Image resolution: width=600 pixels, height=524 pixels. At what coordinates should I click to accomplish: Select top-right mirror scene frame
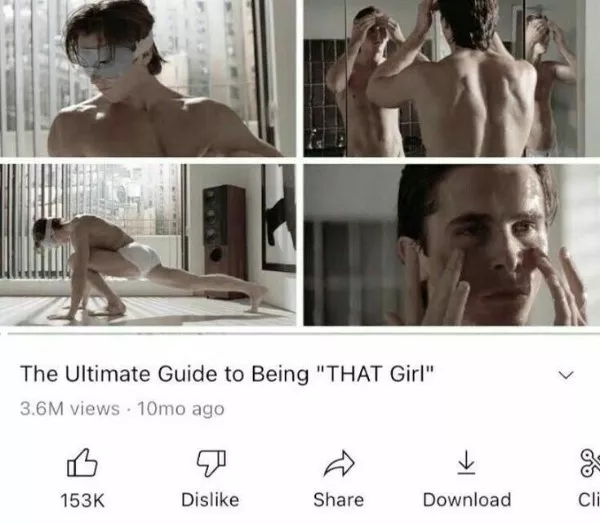452,78
